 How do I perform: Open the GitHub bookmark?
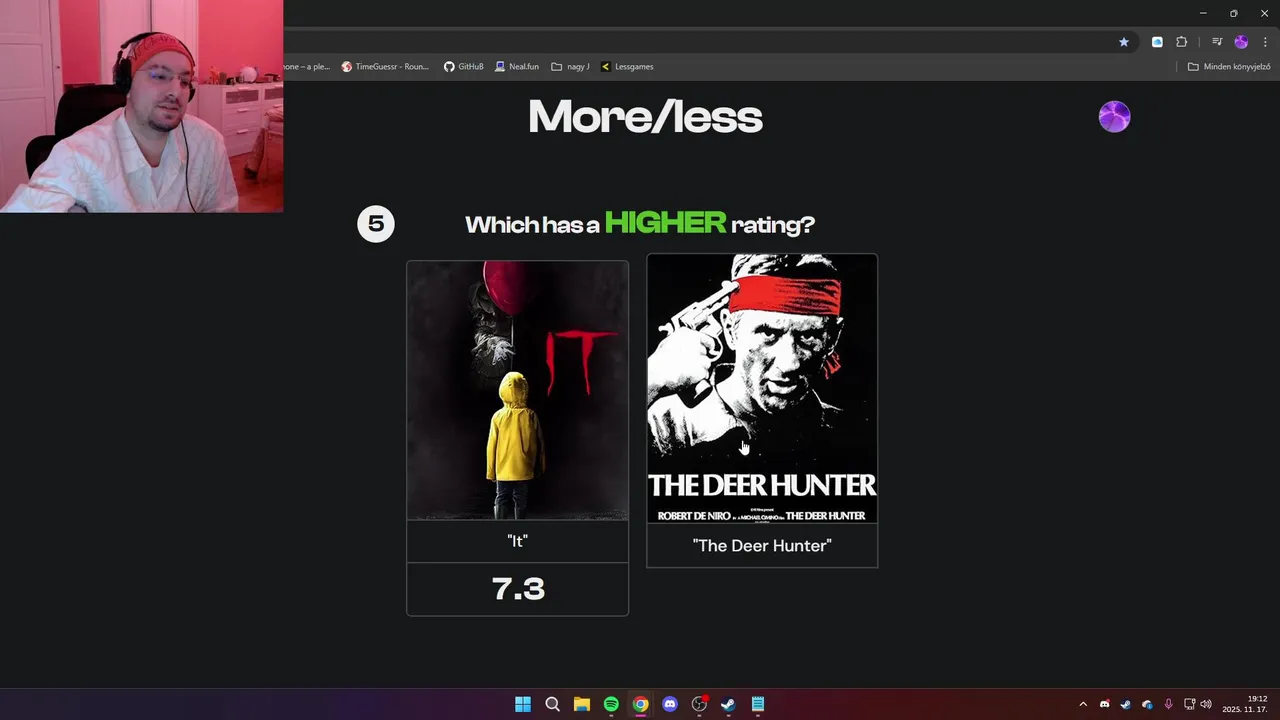coord(464,67)
